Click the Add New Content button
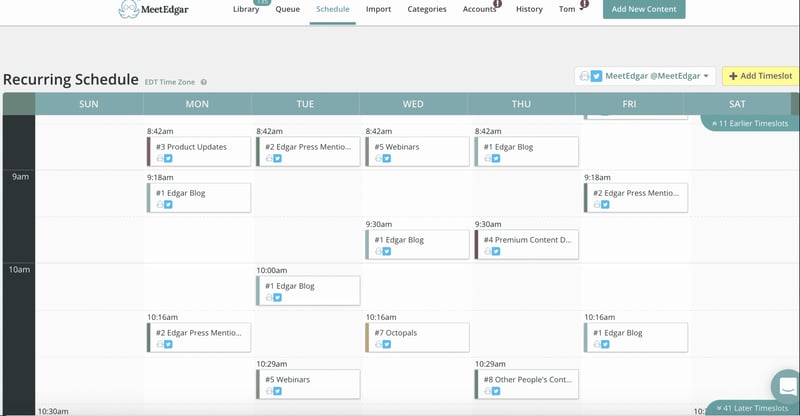800x416 pixels. 644,9
